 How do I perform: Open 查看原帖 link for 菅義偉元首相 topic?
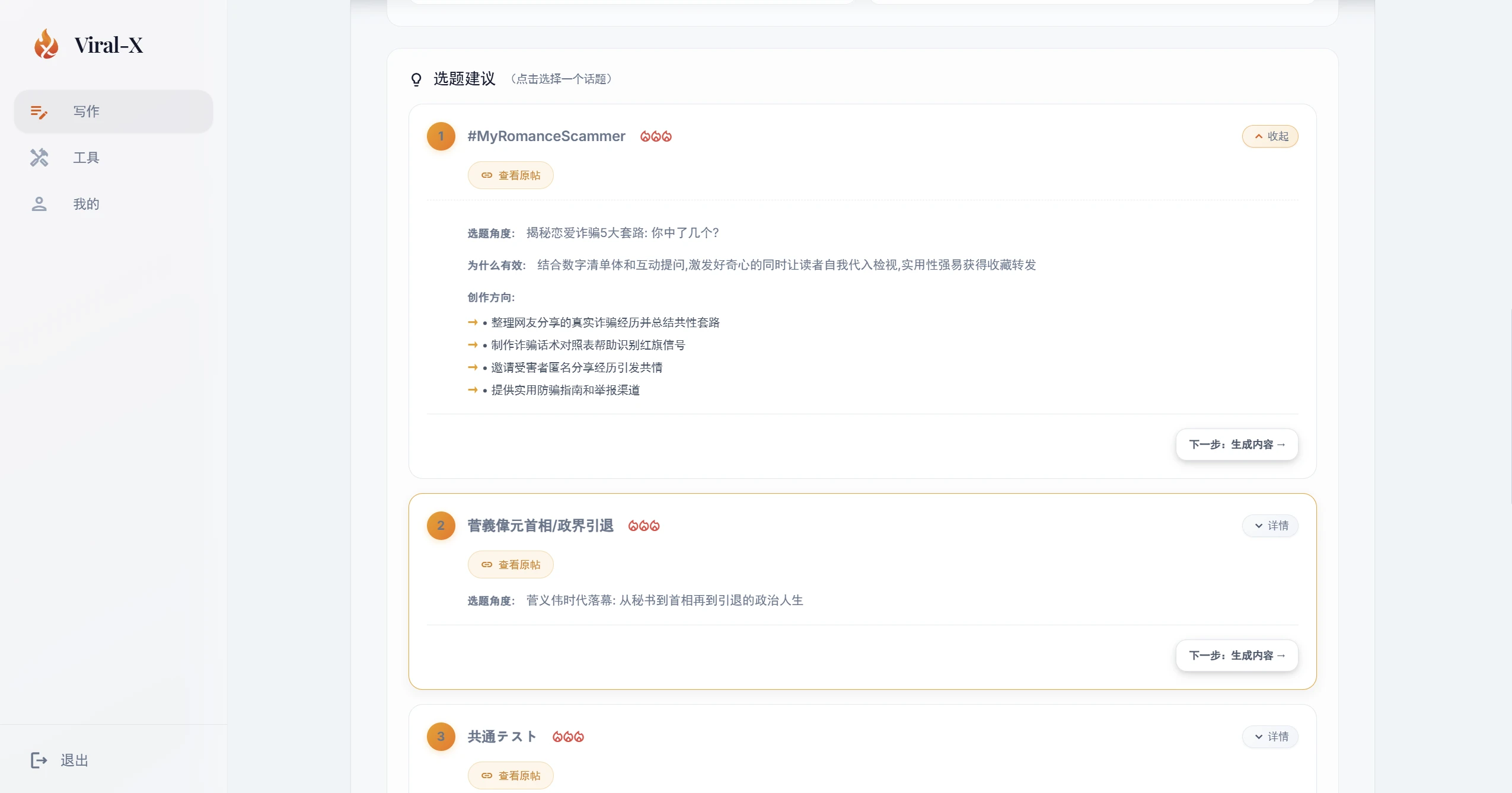click(x=511, y=565)
